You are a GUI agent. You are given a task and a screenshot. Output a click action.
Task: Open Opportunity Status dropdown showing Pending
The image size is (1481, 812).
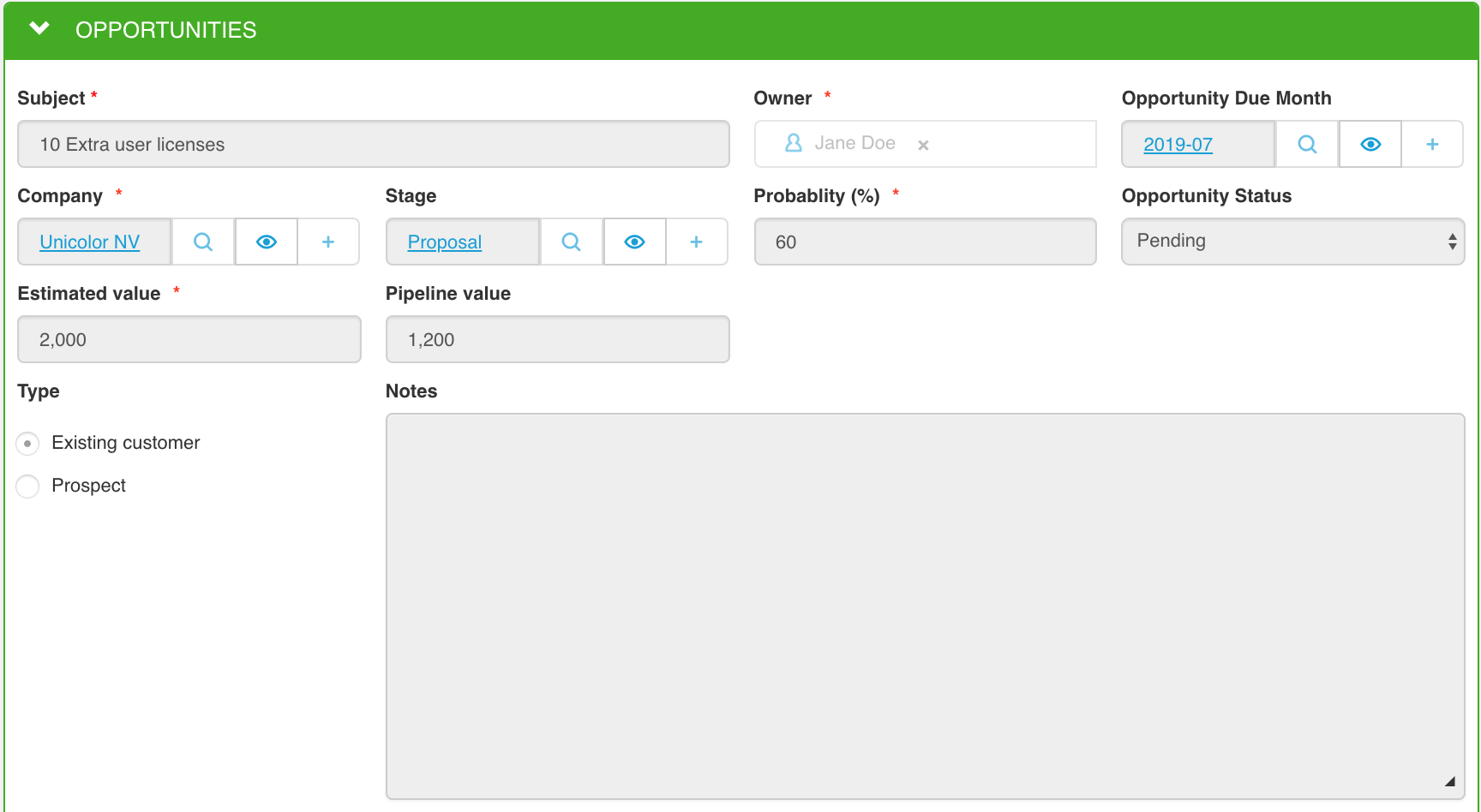pos(1293,242)
